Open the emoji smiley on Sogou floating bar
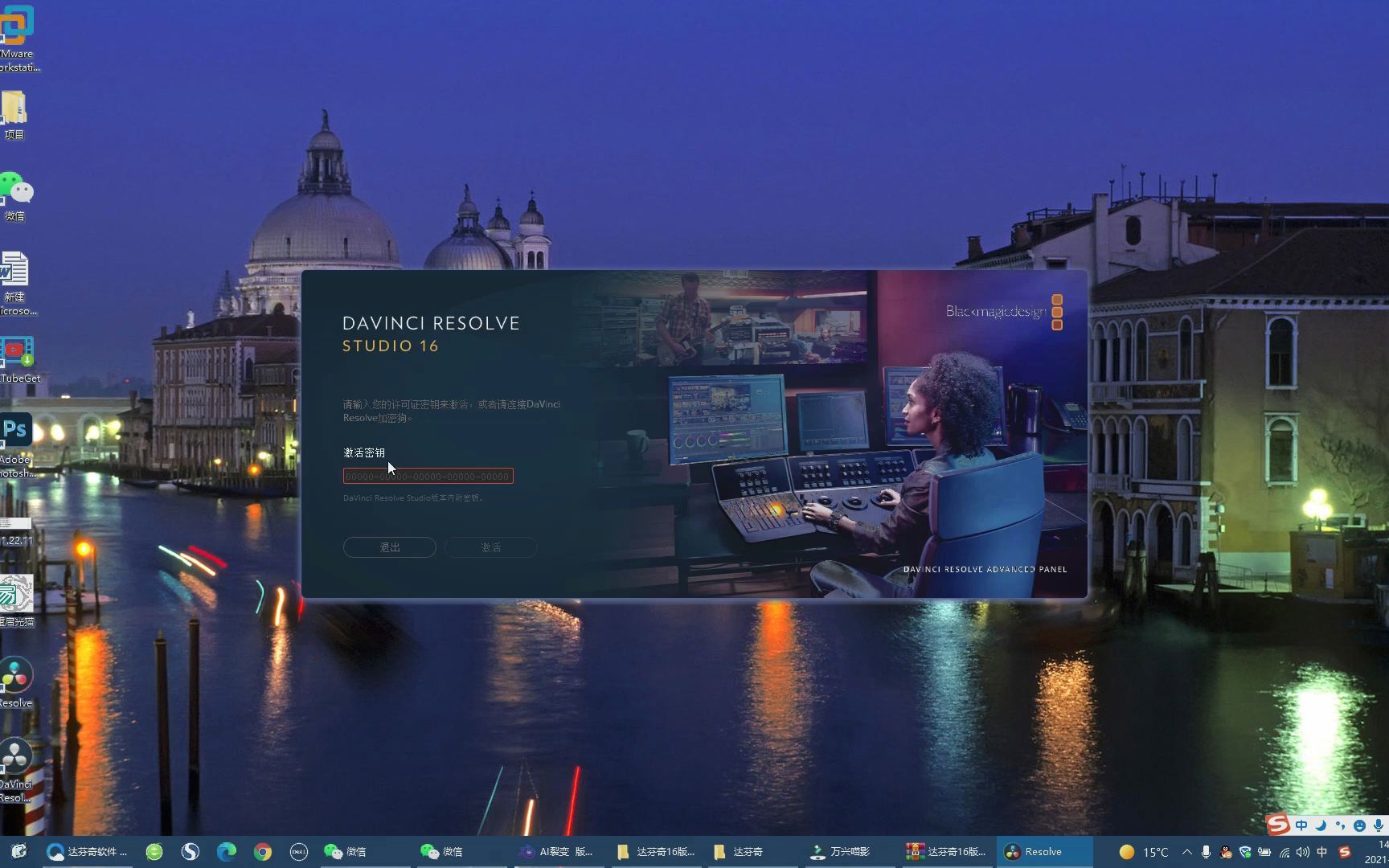 (1359, 825)
